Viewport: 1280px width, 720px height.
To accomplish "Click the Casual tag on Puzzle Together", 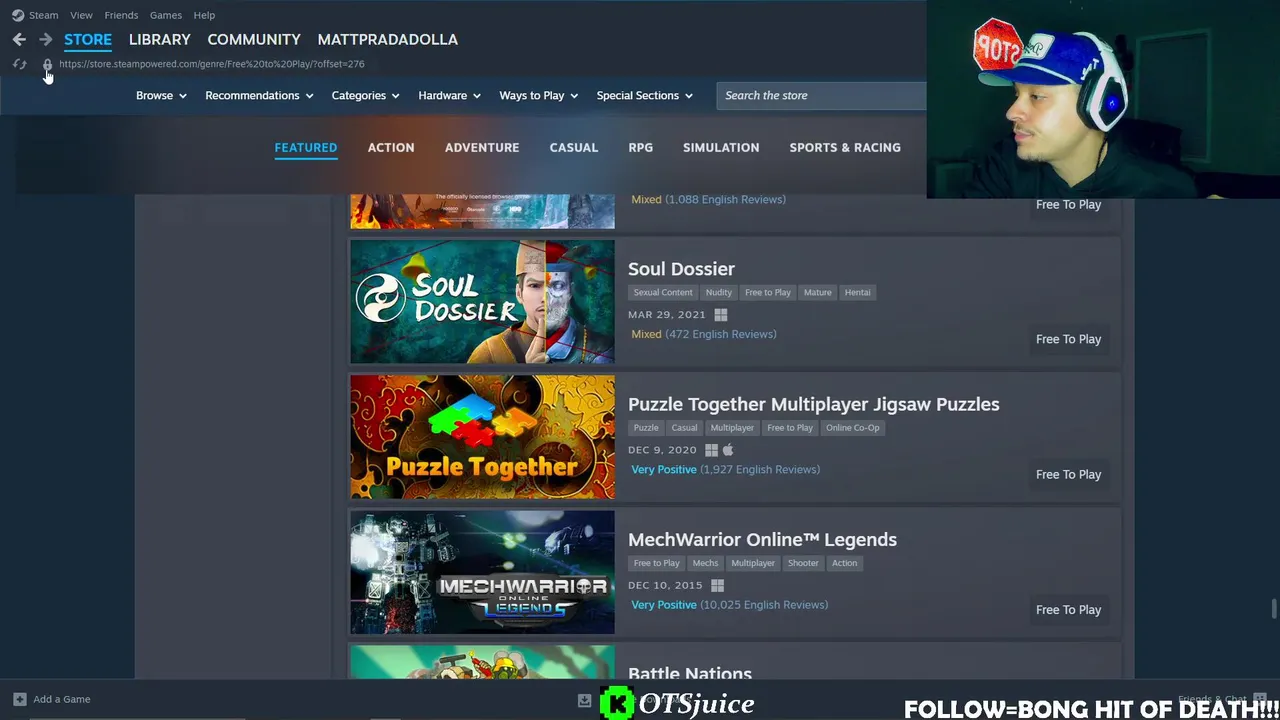I will coord(684,427).
